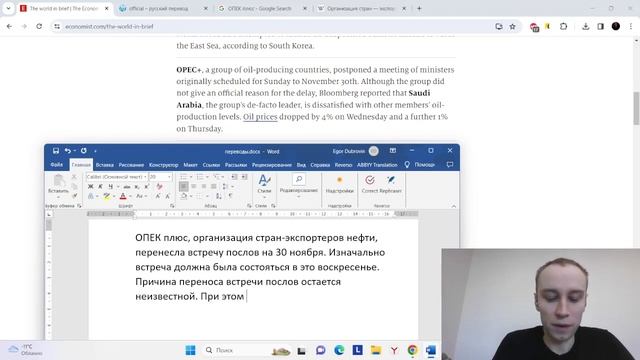Open the font name combo box
The height and width of the screenshot is (360, 640).
click(117, 177)
